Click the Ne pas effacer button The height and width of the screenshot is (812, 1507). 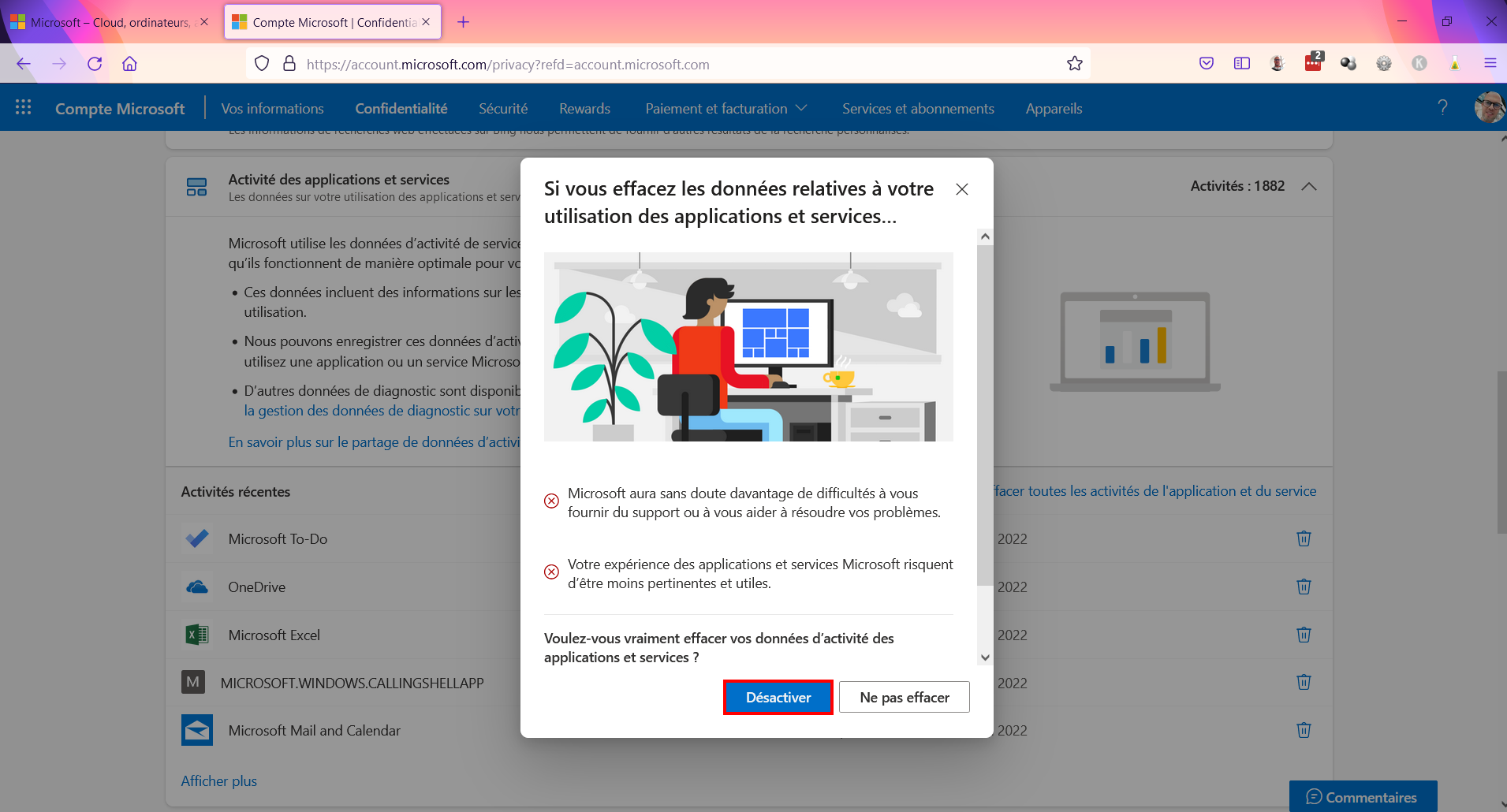(x=904, y=697)
